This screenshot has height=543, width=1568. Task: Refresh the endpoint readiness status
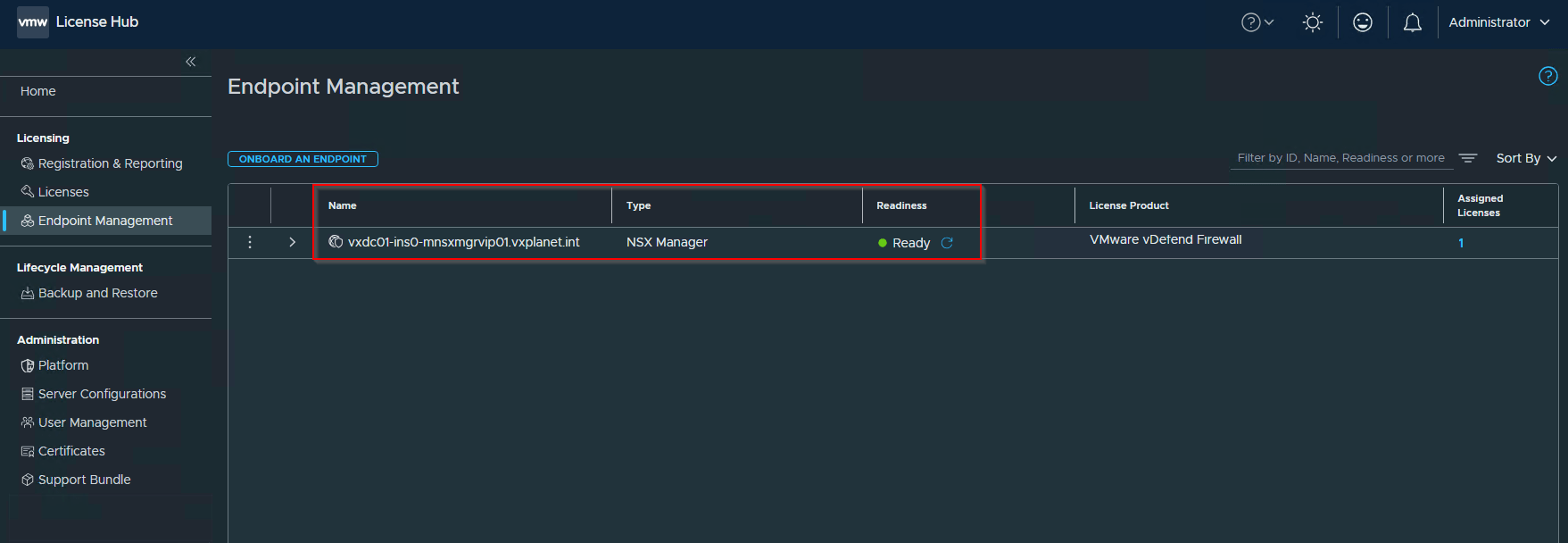(947, 243)
